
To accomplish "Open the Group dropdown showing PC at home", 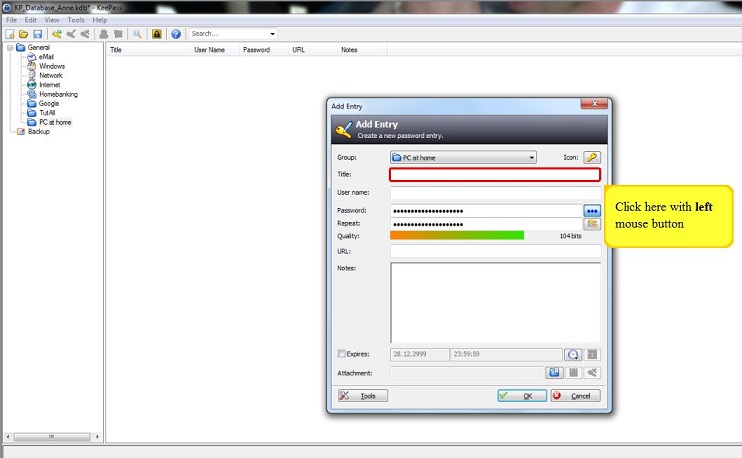I will pos(463,157).
